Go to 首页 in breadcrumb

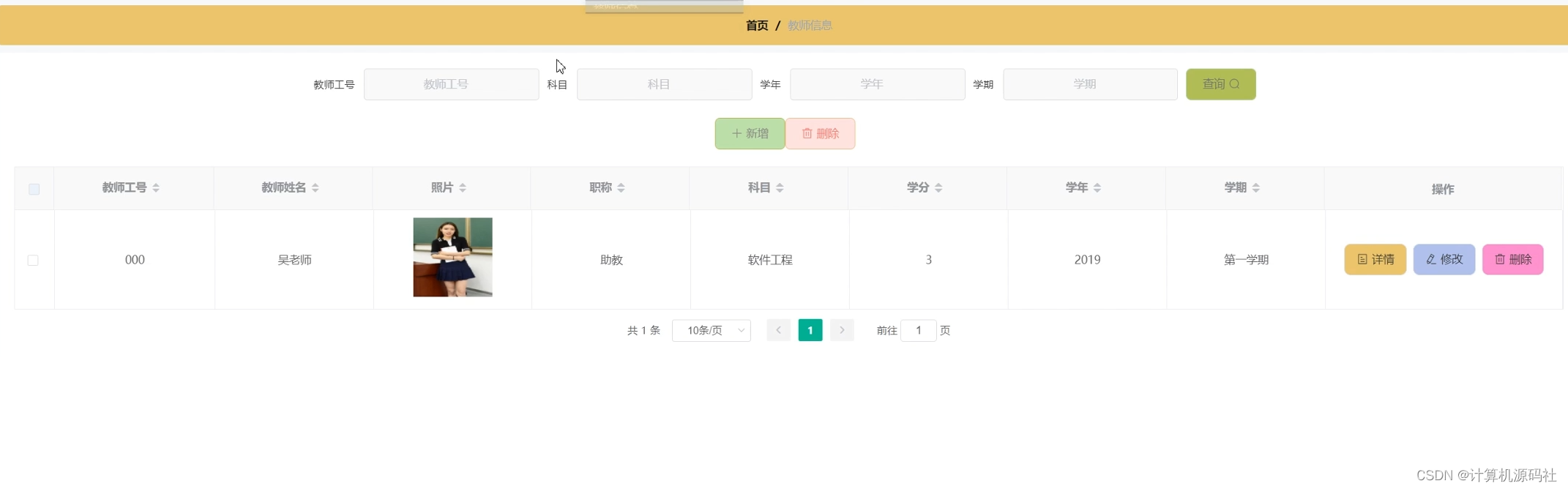tap(757, 26)
